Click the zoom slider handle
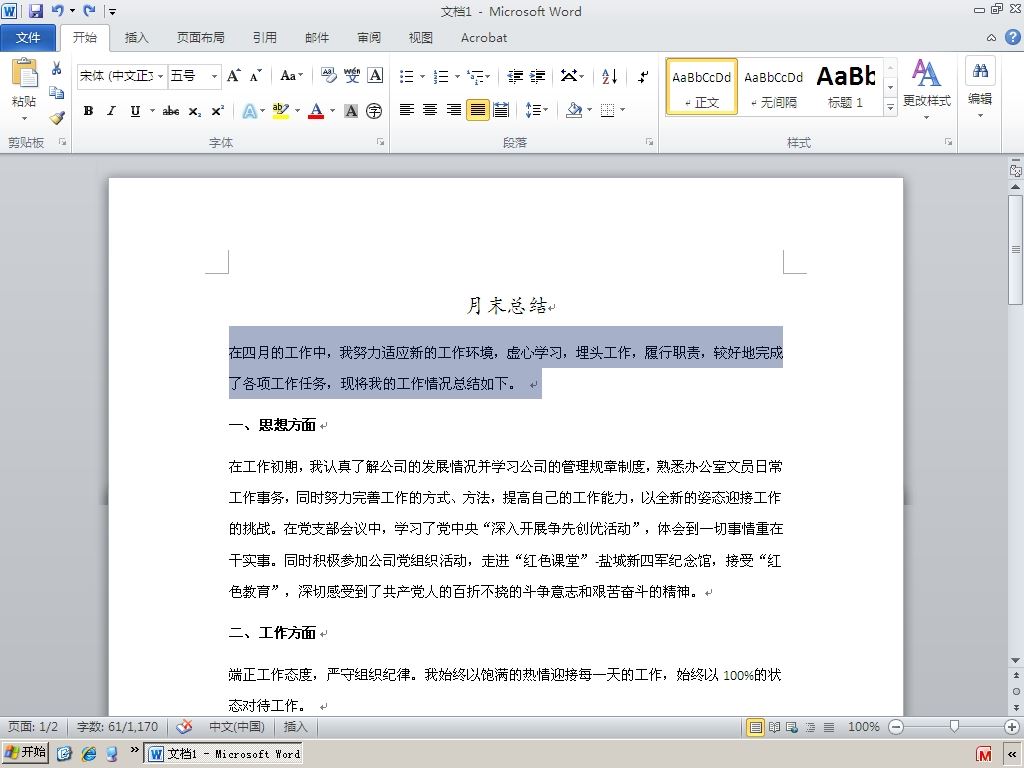Image resolution: width=1024 pixels, height=768 pixels. 954,726
